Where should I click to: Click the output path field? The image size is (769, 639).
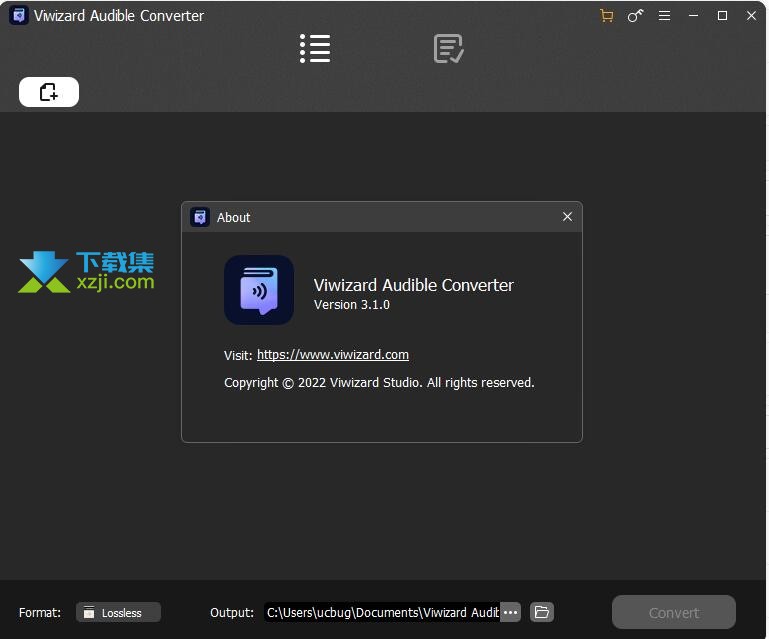pyautogui.click(x=382, y=612)
